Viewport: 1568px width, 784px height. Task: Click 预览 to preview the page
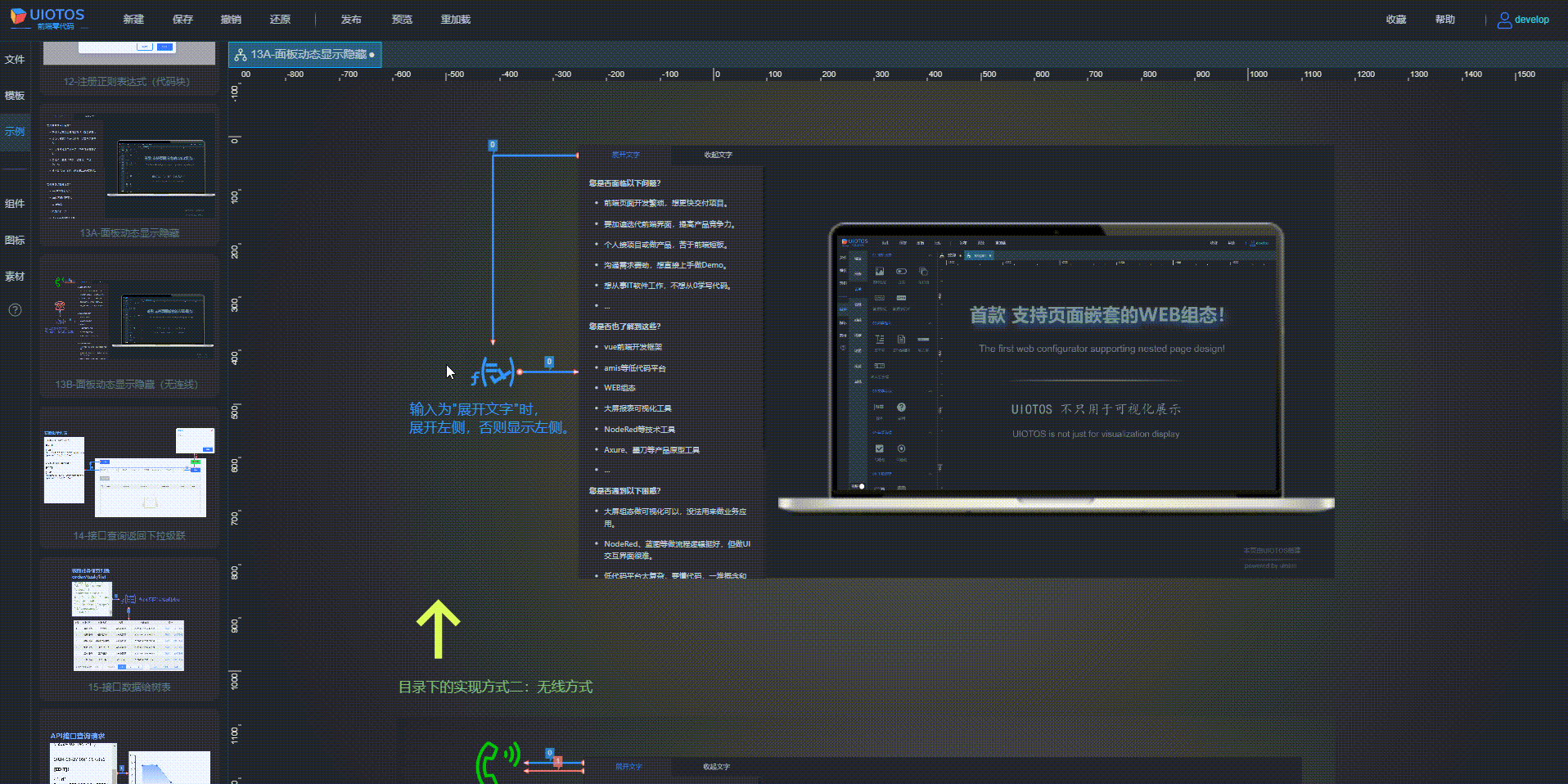402,20
